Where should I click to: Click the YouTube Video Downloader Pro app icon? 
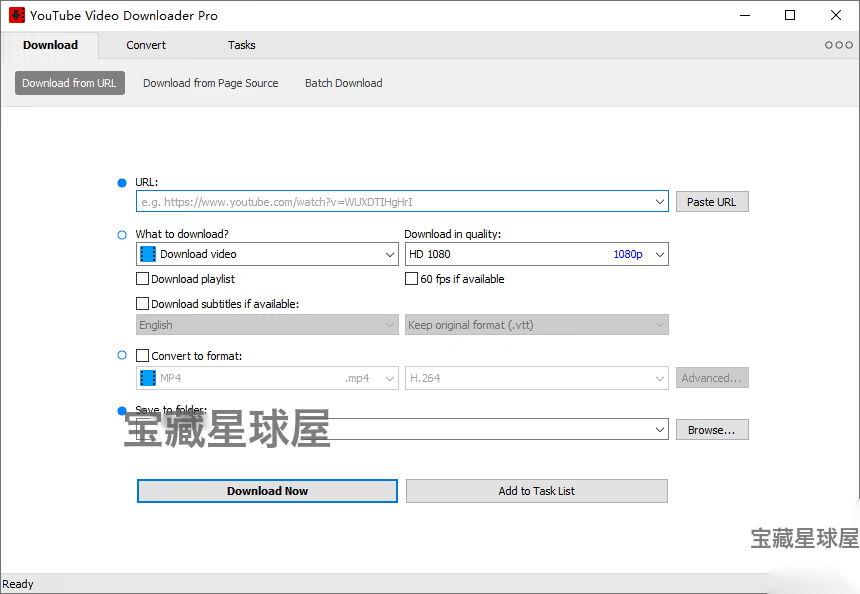coord(16,15)
